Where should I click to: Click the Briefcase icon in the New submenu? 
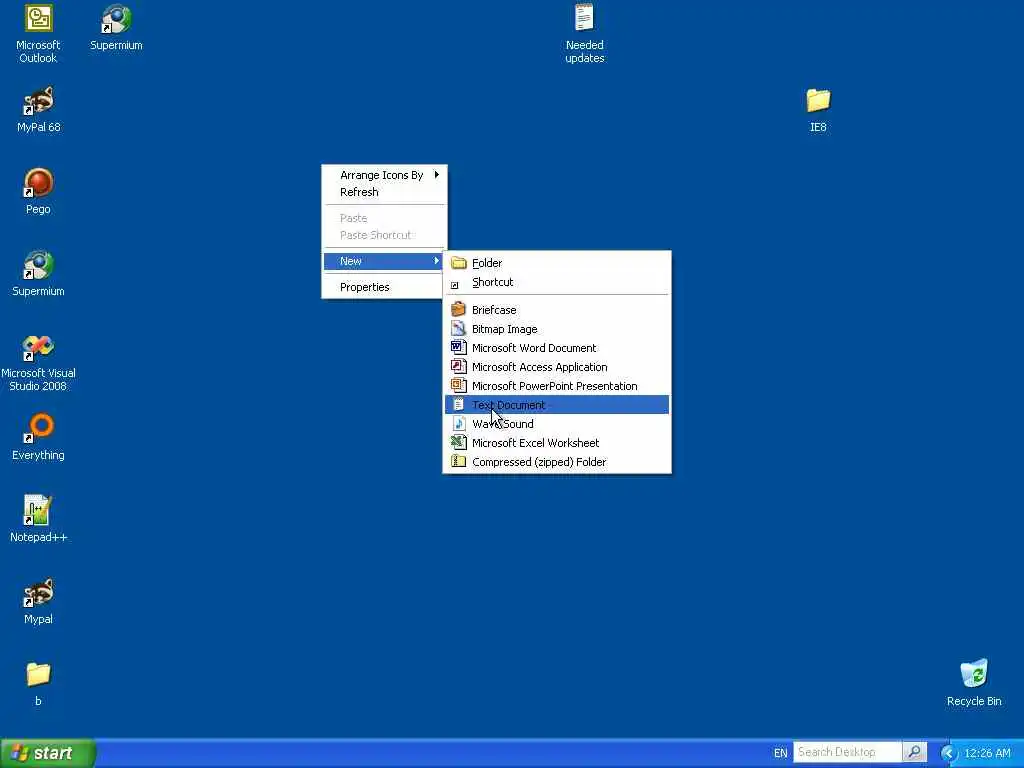coord(458,310)
